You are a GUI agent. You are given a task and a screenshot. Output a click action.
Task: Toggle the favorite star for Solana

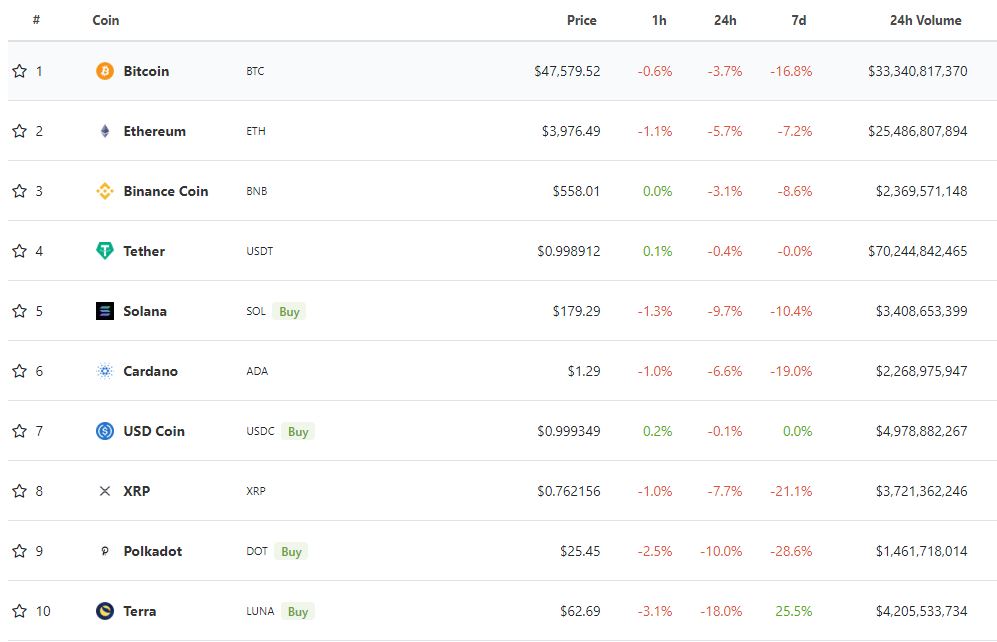[20, 311]
